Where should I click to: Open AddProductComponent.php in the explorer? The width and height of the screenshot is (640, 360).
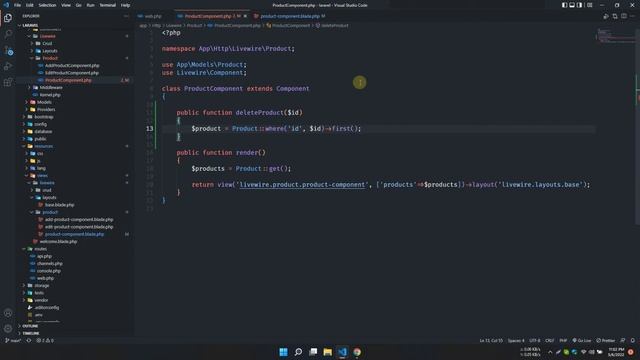click(72, 65)
